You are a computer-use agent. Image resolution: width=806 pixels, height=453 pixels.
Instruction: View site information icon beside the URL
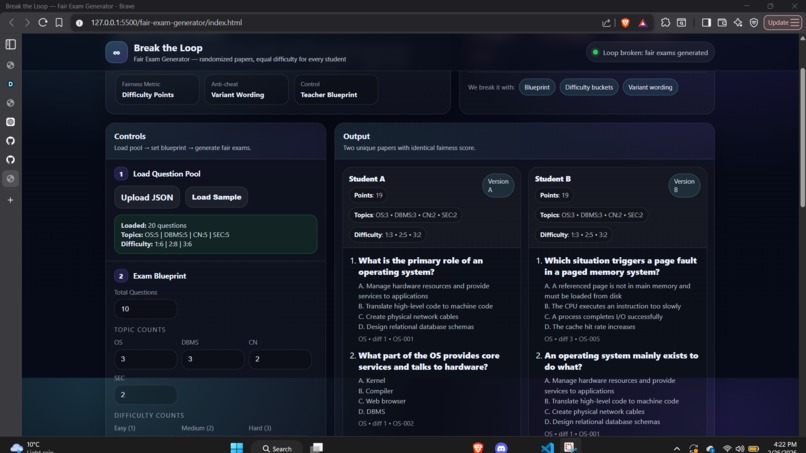[79, 23]
